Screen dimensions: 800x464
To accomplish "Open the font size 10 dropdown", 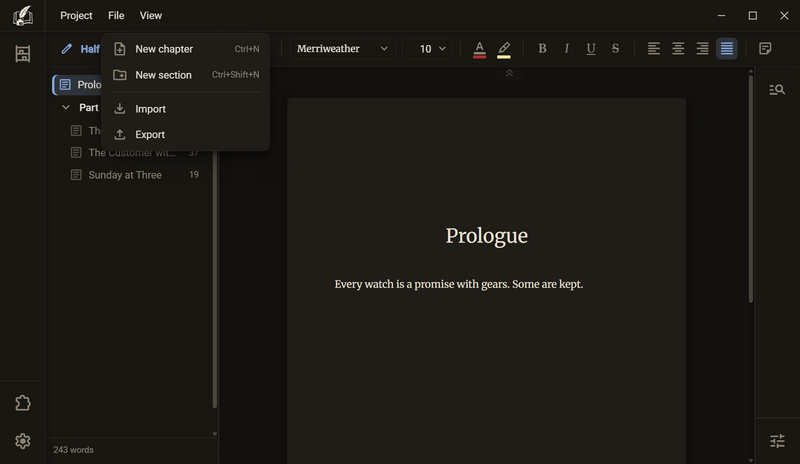I will point(427,48).
